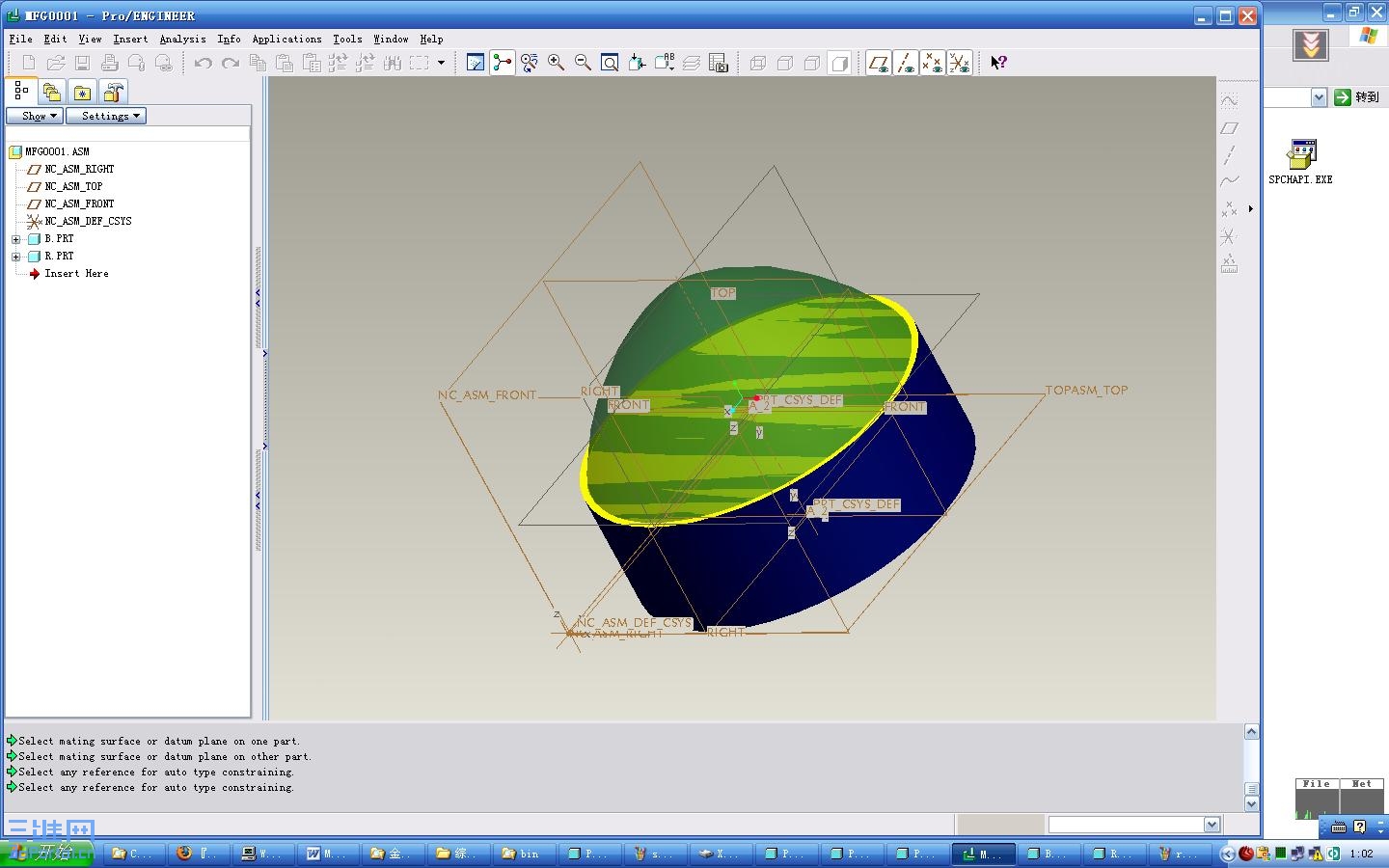This screenshot has width=1389, height=868.
Task: Toggle coordinate systems display
Action: click(x=959, y=63)
